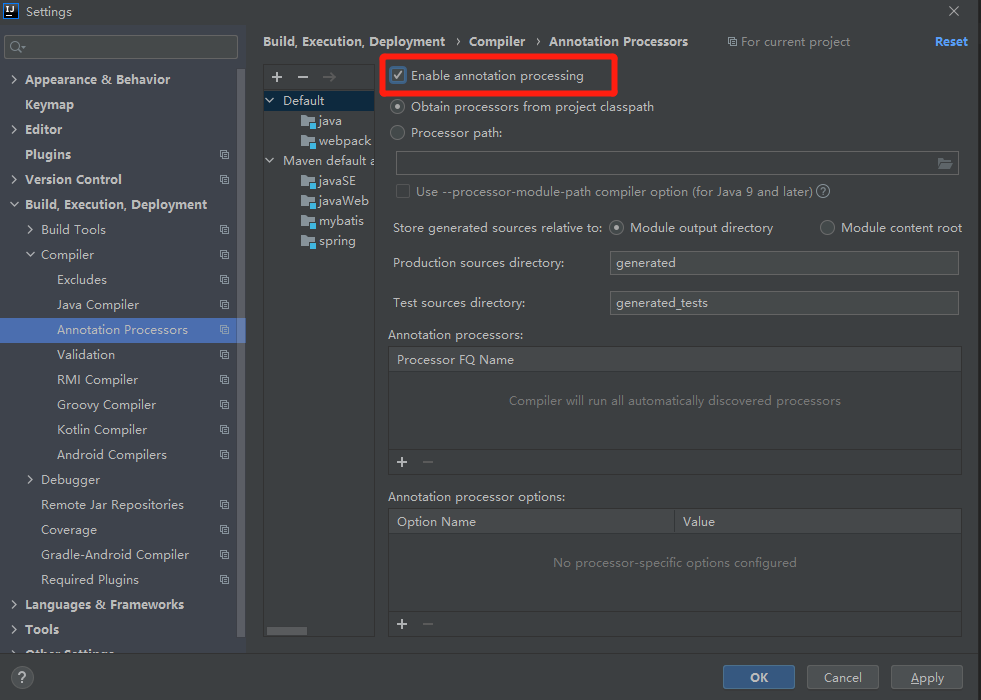The image size is (981, 700).
Task: Click the plus icon under Annotation processors table
Action: [402, 462]
